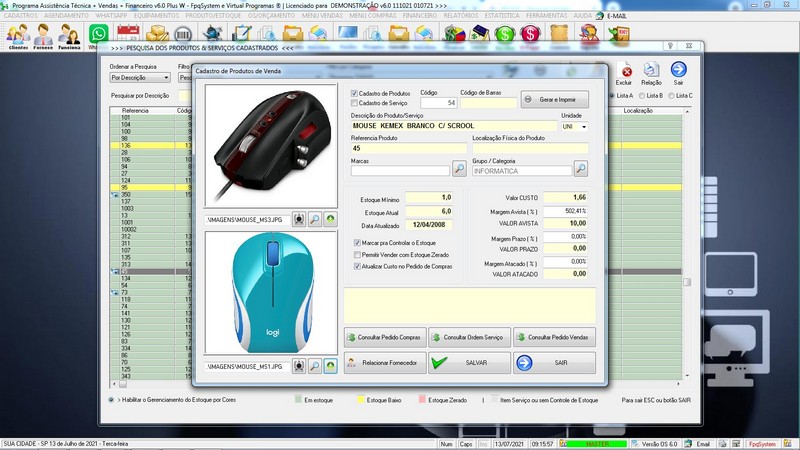Browse image file for MOUSE_MS1.JPG
The height and width of the screenshot is (450, 800).
[315, 366]
